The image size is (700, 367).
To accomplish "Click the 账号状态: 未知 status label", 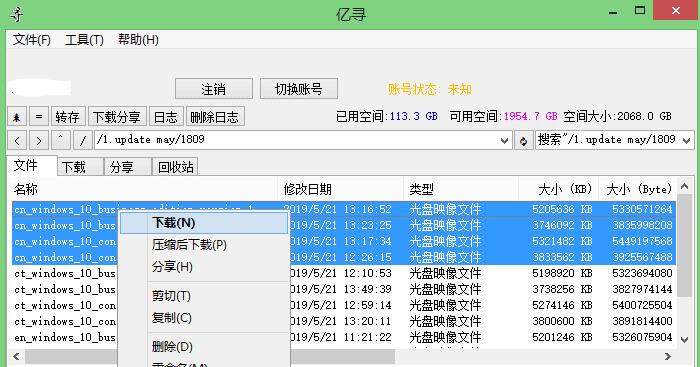I will point(429,89).
